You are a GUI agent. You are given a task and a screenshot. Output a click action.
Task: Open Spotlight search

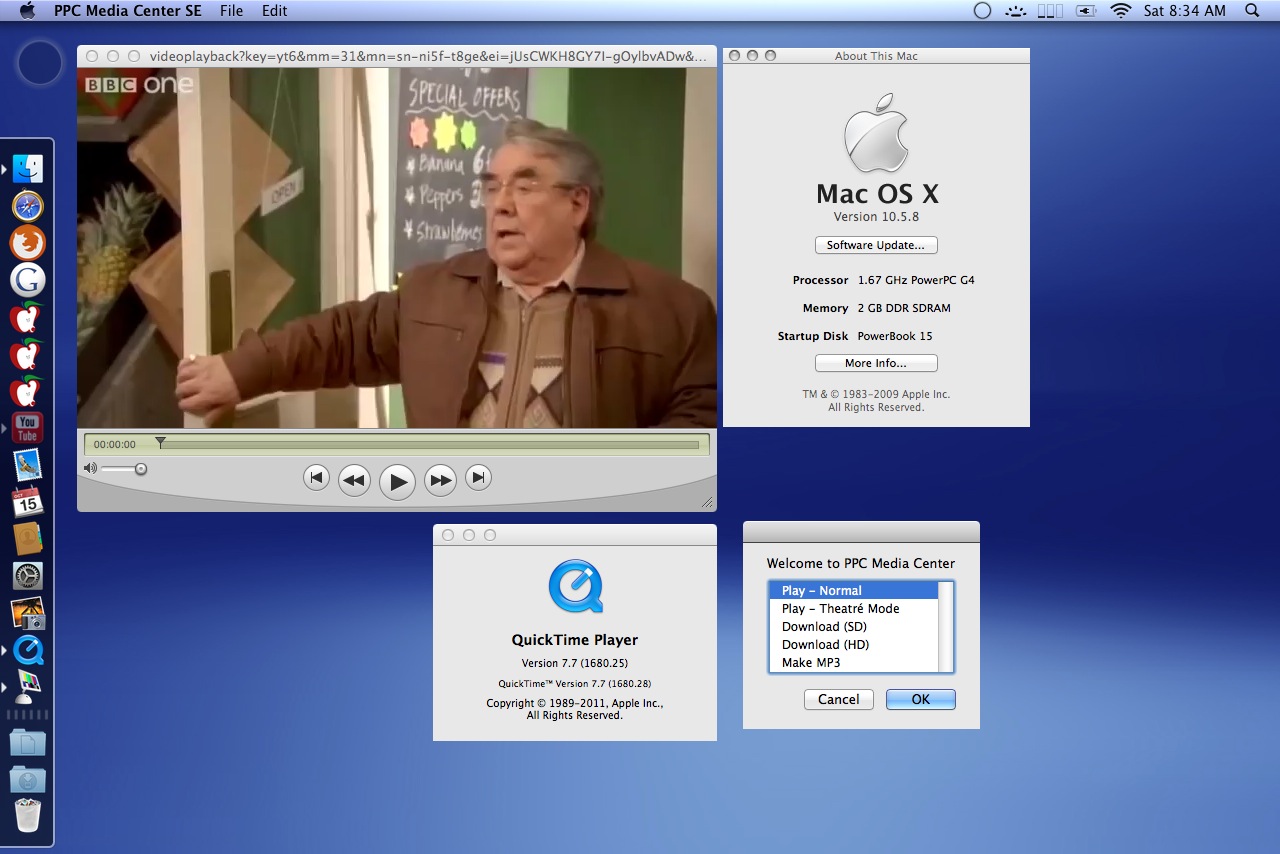pos(1252,11)
